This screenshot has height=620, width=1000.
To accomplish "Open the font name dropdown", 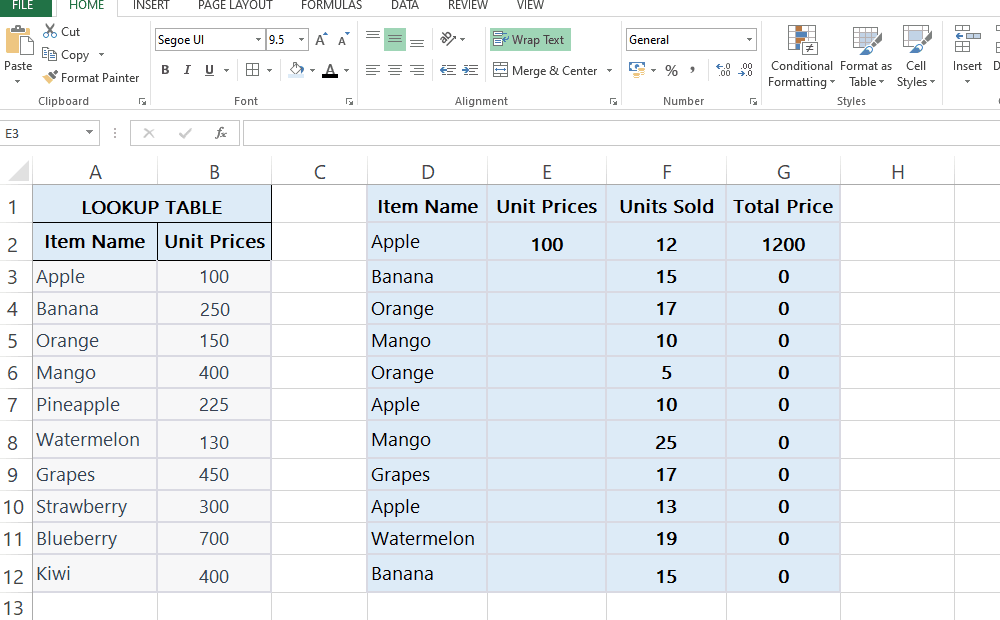I will click(x=256, y=39).
